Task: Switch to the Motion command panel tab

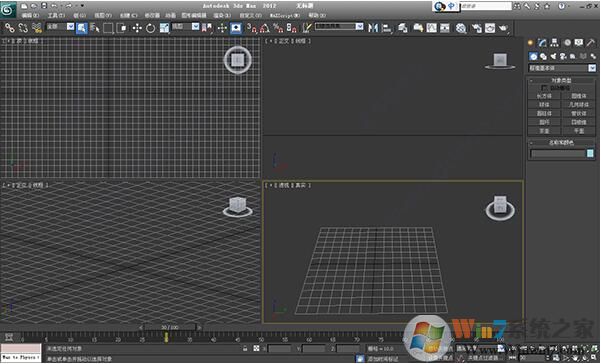Action: click(x=567, y=43)
